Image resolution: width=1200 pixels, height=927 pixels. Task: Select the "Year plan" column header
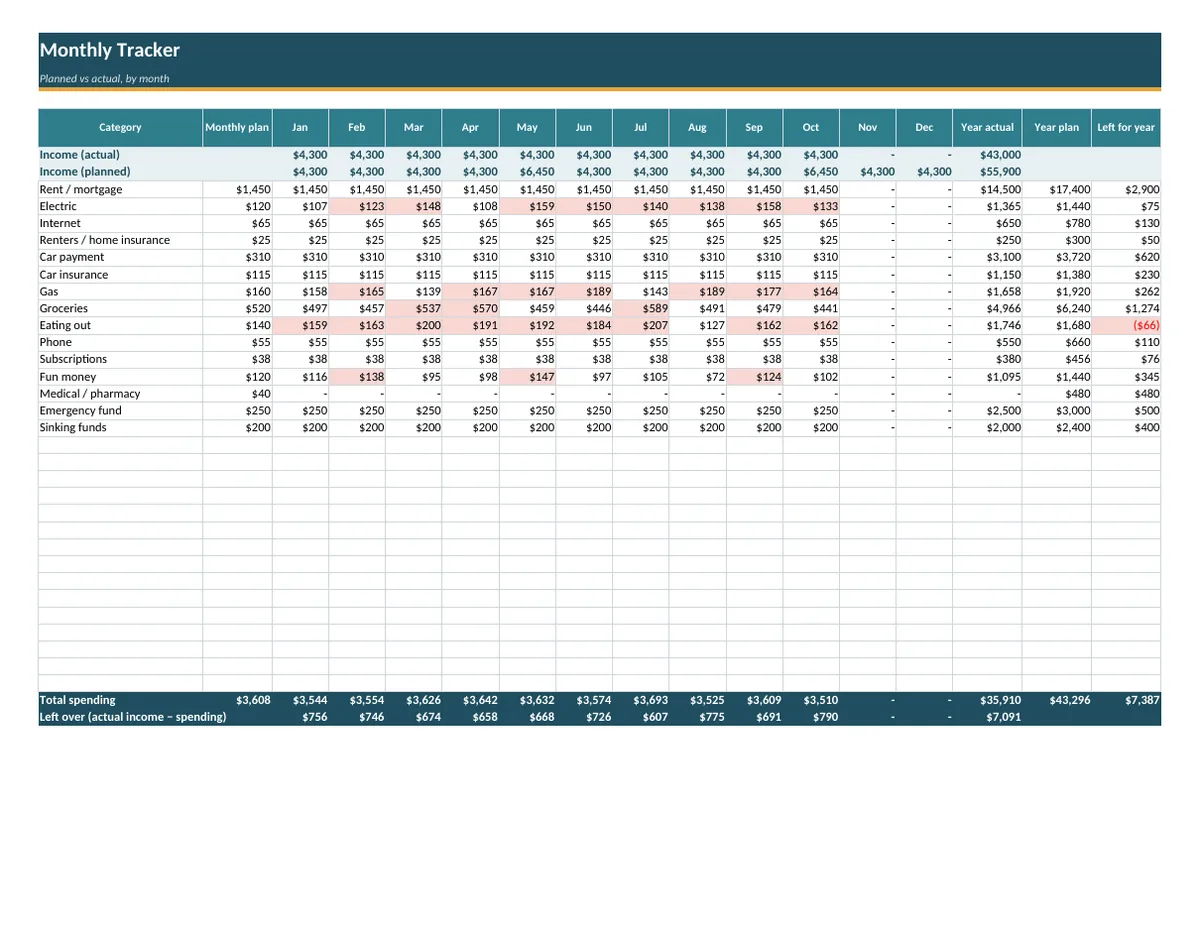pos(1057,127)
